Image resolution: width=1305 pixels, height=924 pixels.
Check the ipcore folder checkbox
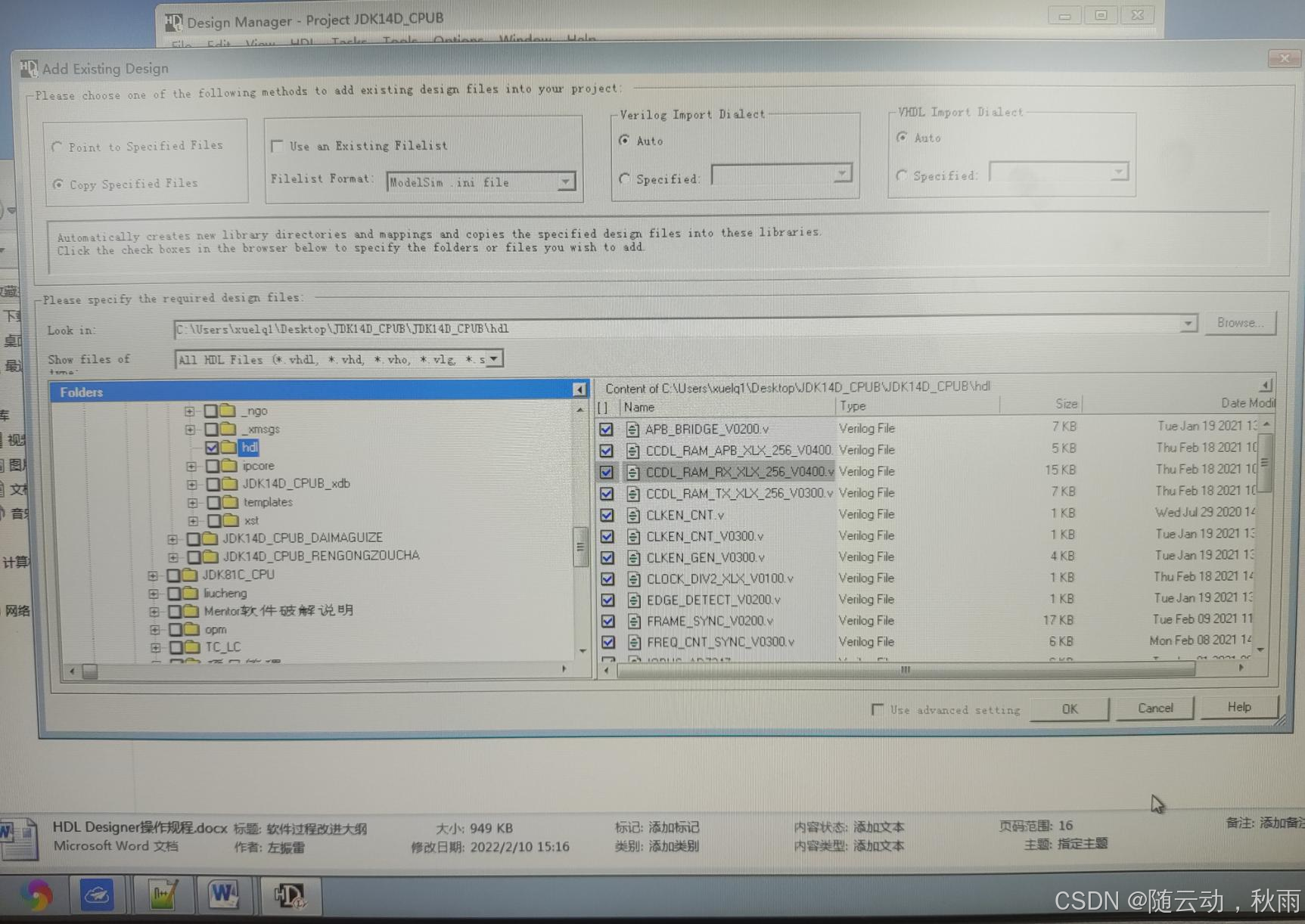click(x=213, y=467)
